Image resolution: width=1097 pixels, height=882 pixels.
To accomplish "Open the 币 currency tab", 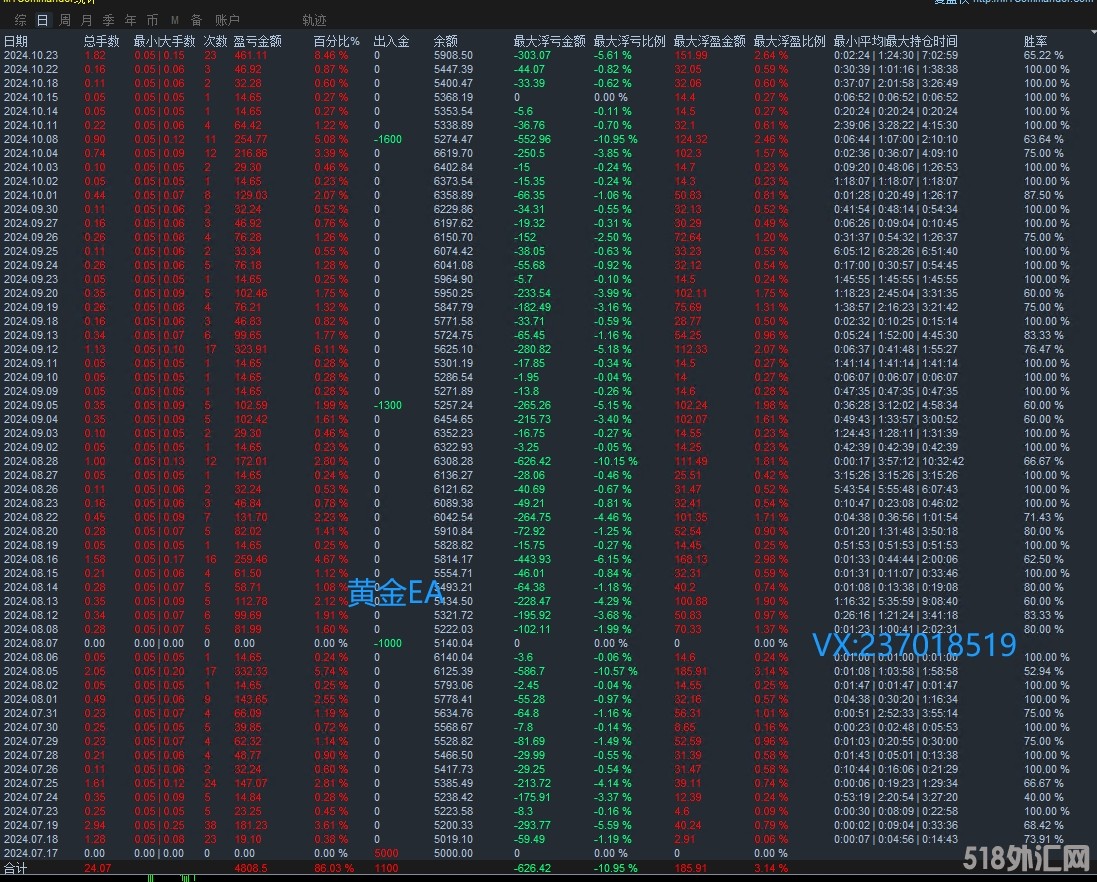I will 152,20.
